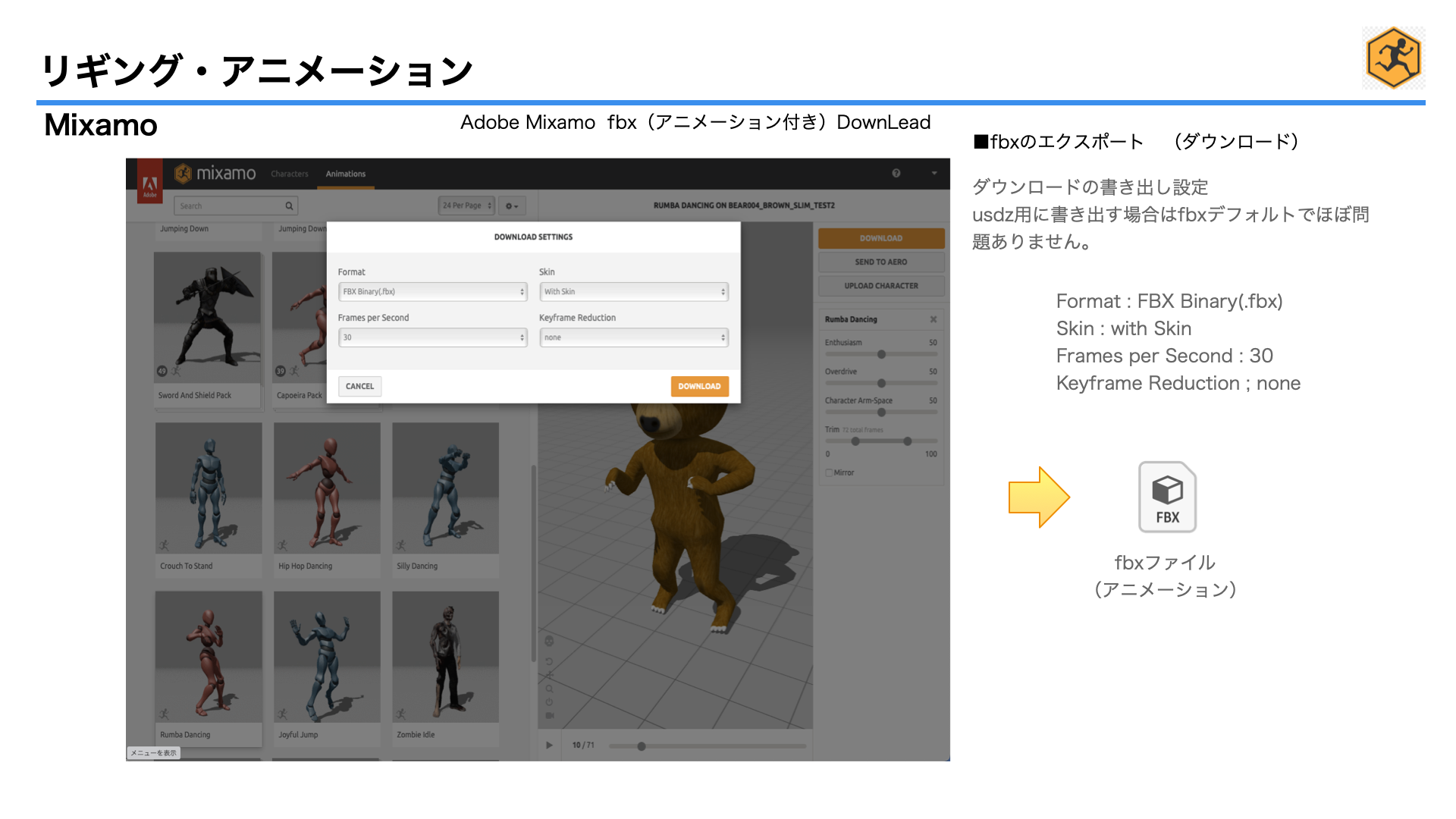
Task: Adjust the Overdrive slider handle
Action: point(881,383)
